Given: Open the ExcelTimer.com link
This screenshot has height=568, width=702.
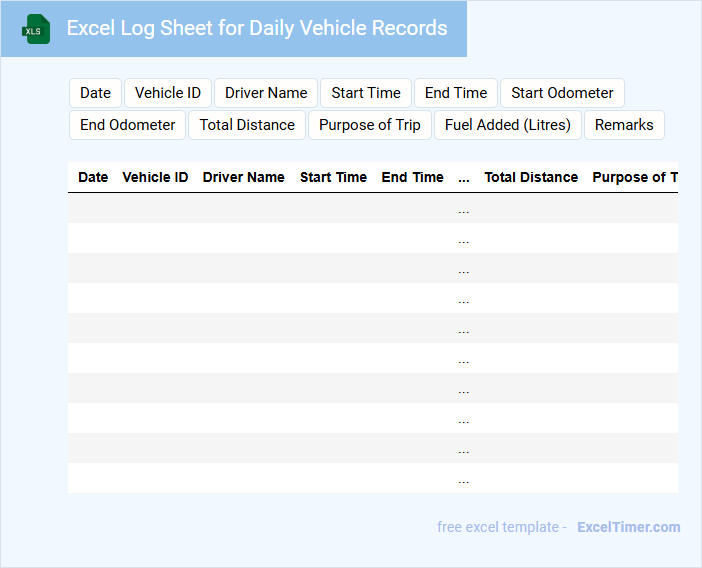Looking at the screenshot, I should (629, 527).
